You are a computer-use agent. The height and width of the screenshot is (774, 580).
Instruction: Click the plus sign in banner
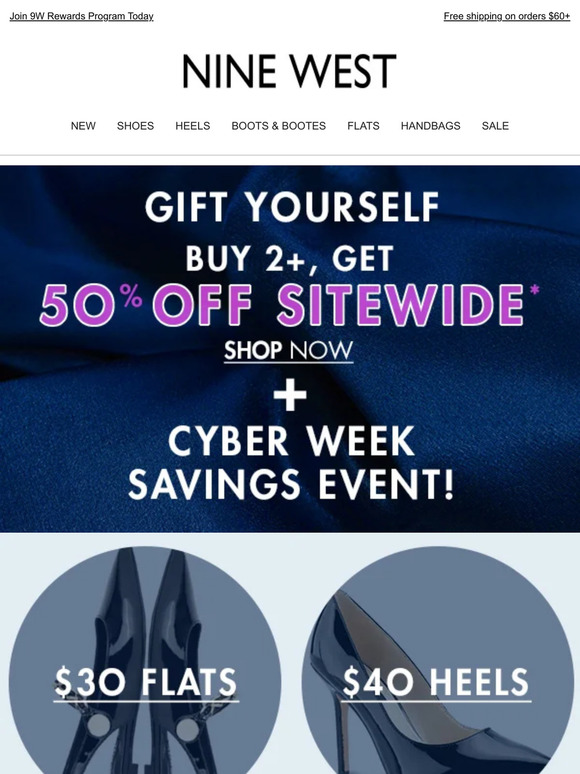[x=290, y=394]
